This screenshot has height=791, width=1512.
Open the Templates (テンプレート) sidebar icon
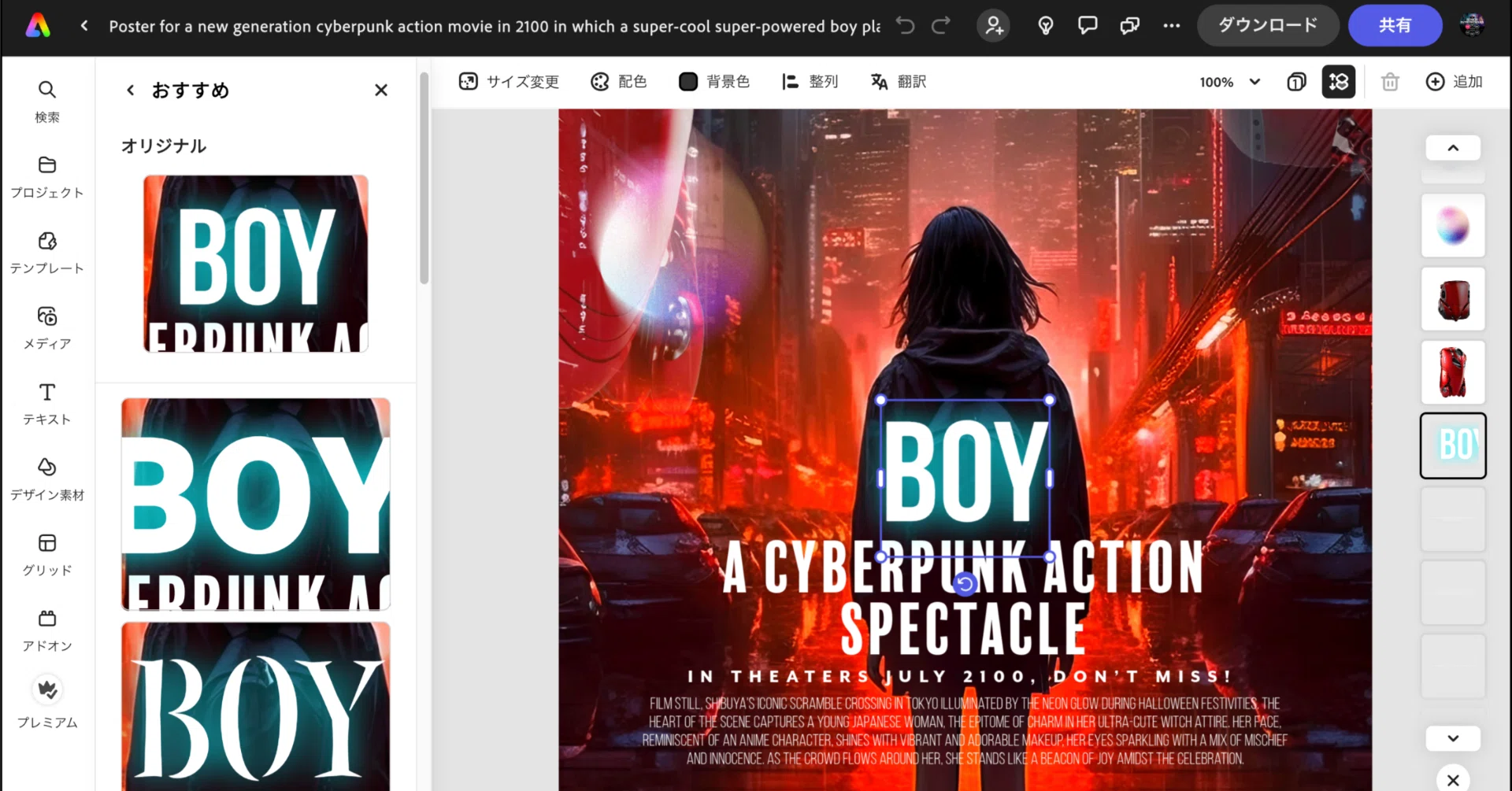click(47, 252)
